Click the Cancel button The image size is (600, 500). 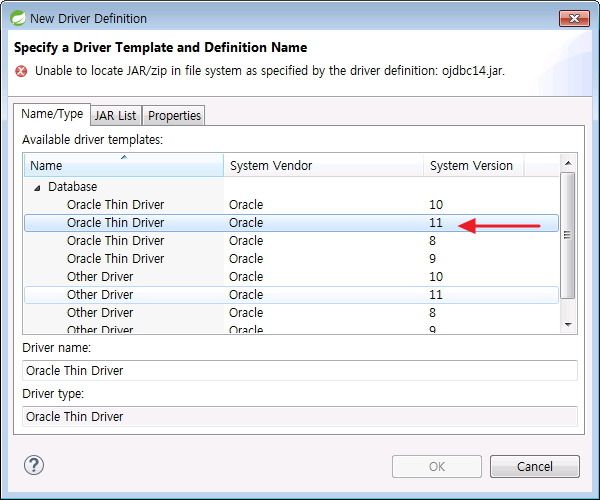point(535,466)
